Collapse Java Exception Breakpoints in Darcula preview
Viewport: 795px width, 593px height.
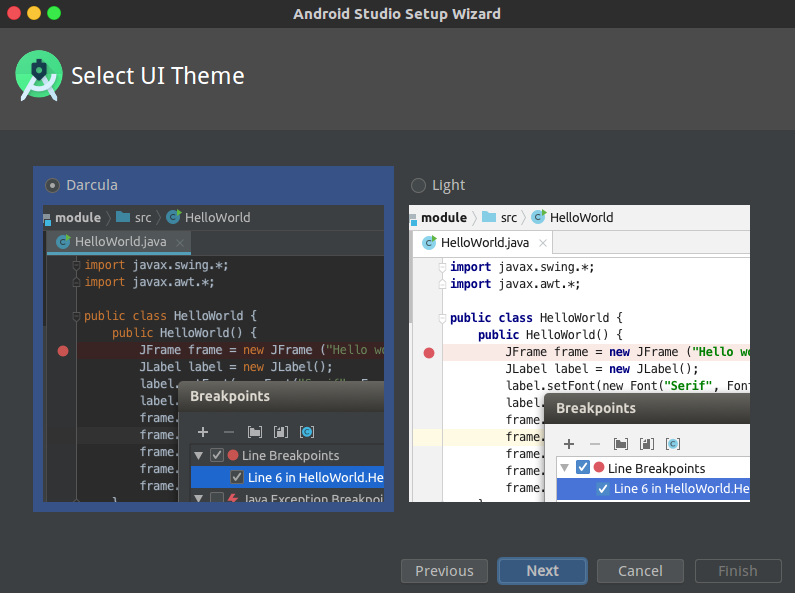[199, 498]
